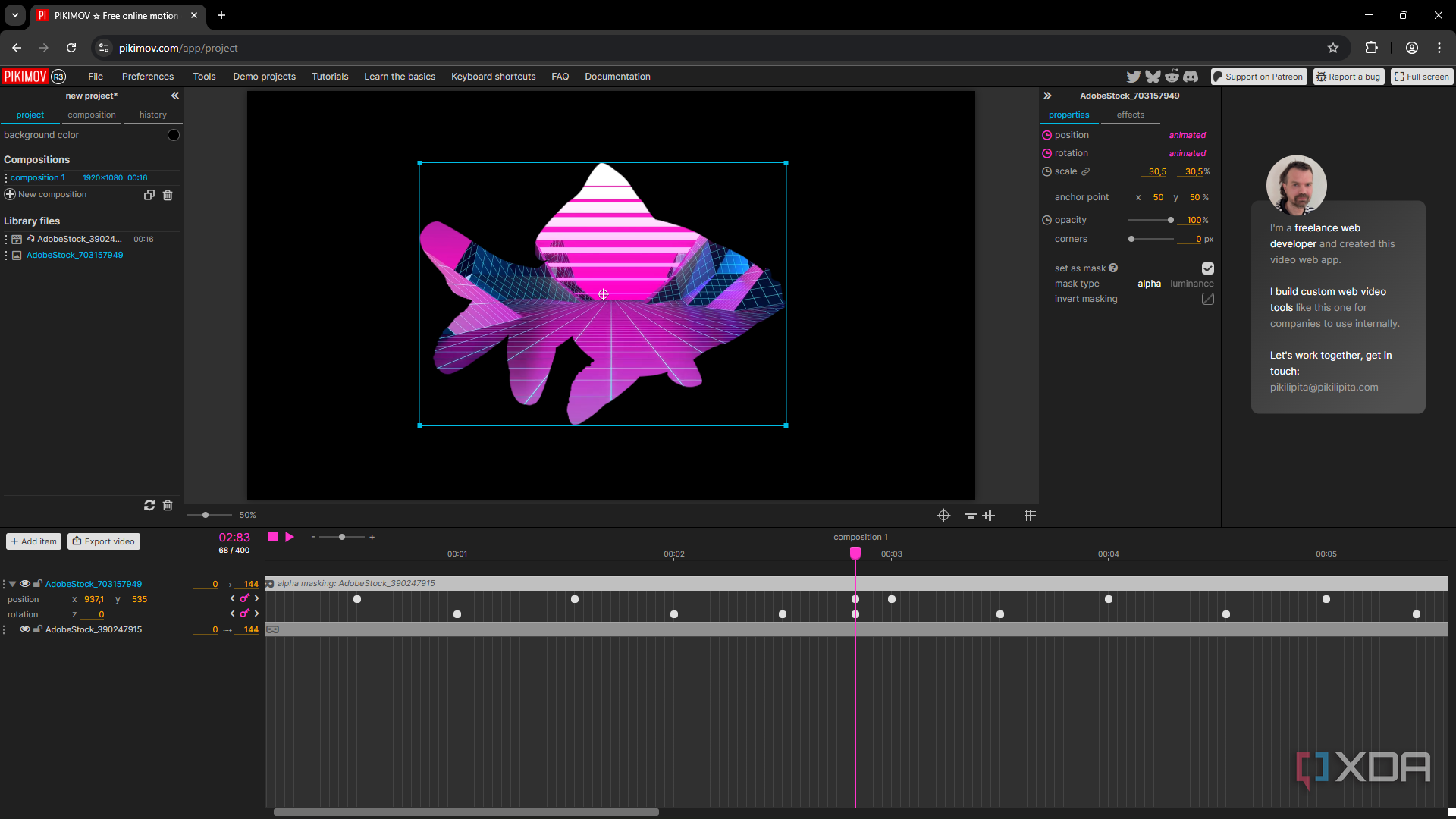Delete library file trash icon

pyautogui.click(x=168, y=505)
